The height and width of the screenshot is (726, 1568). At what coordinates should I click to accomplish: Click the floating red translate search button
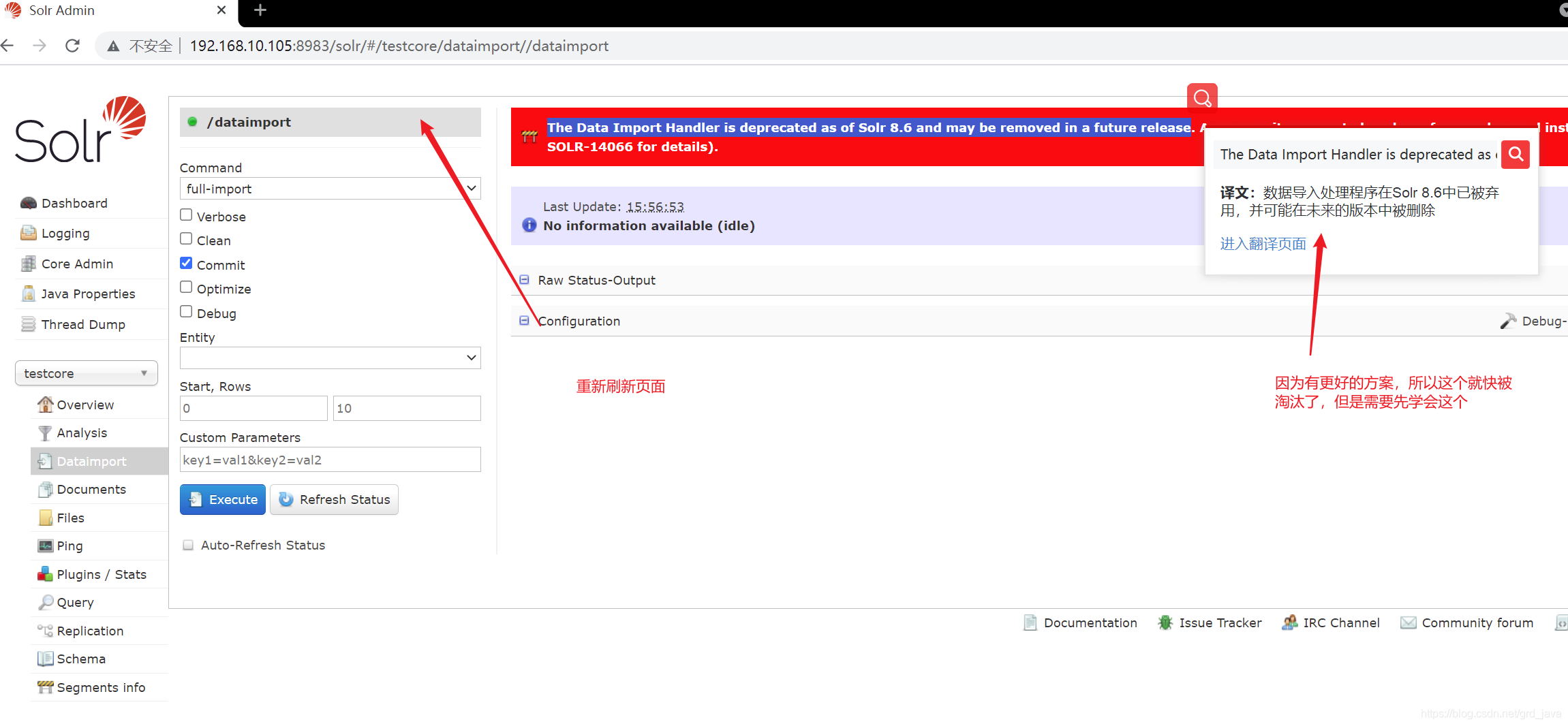1202,98
